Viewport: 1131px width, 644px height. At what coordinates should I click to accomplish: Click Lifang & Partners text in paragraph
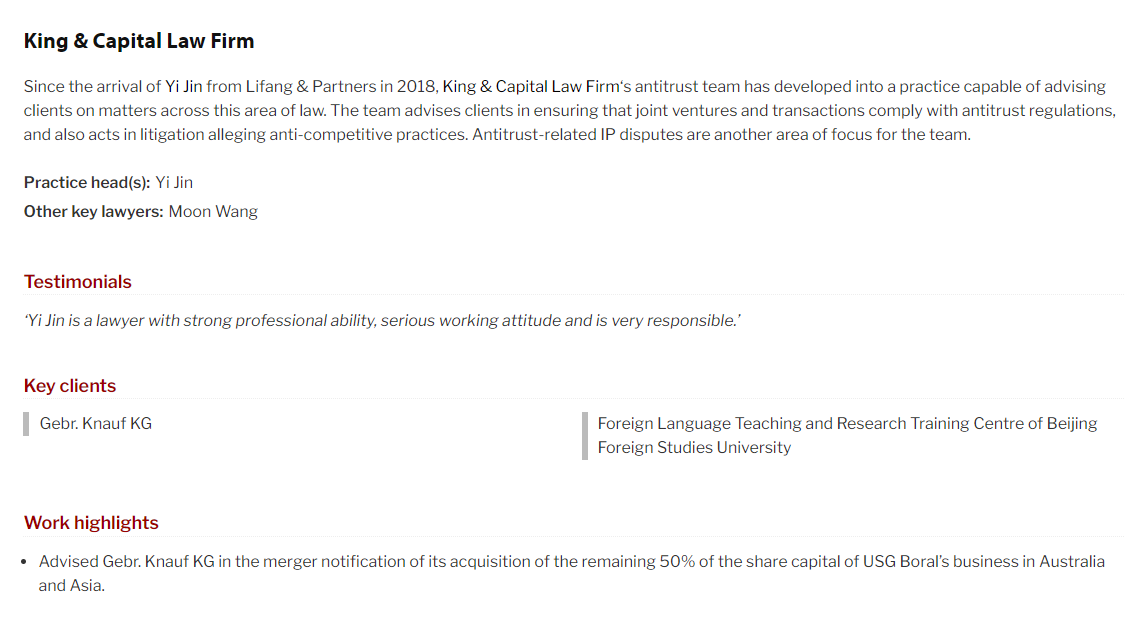pos(311,87)
